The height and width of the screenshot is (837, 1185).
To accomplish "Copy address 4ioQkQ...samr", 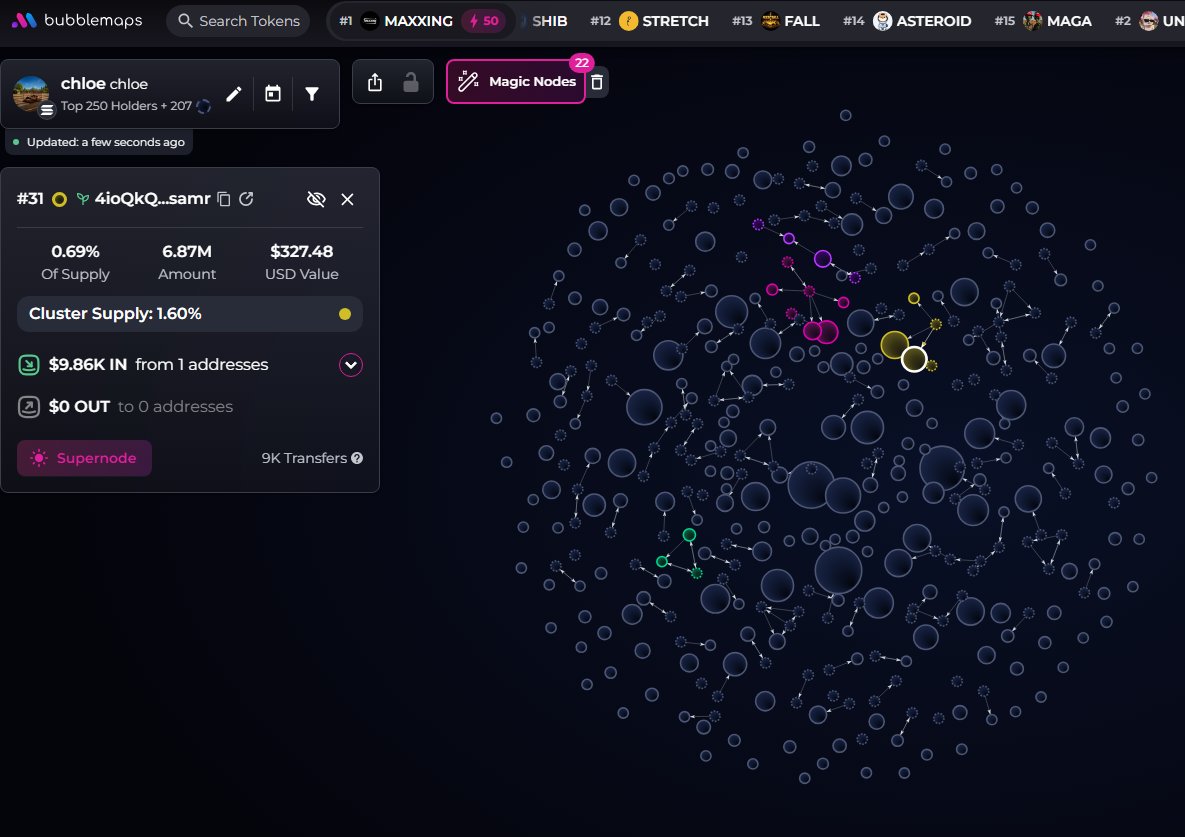I will pos(224,199).
